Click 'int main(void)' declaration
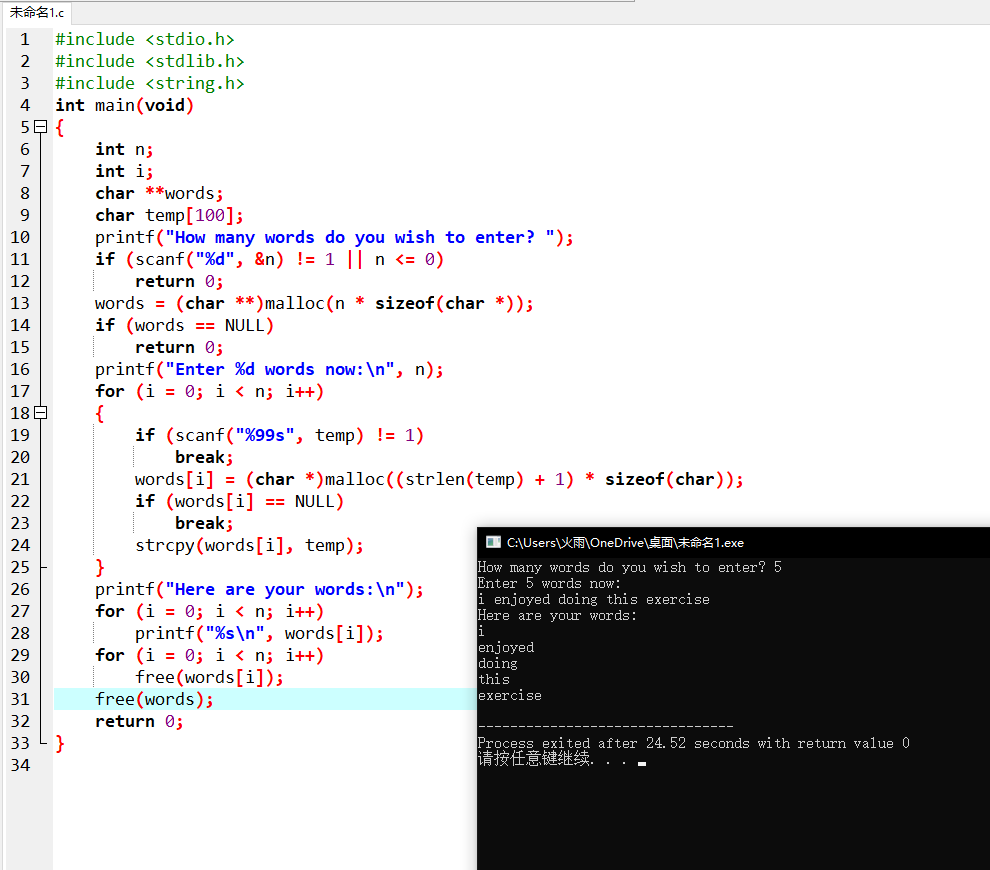Viewport: 990px width, 870px height. [124, 105]
